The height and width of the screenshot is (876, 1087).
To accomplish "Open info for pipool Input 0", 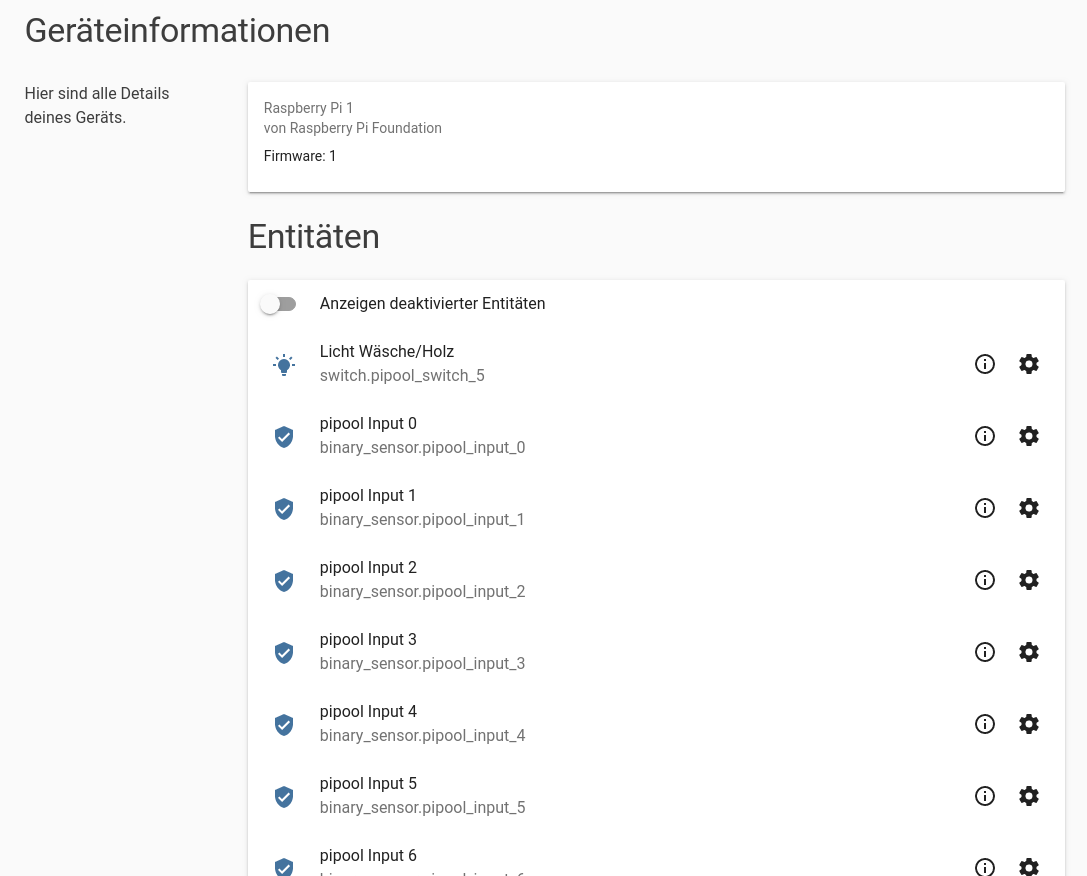I will tap(985, 436).
